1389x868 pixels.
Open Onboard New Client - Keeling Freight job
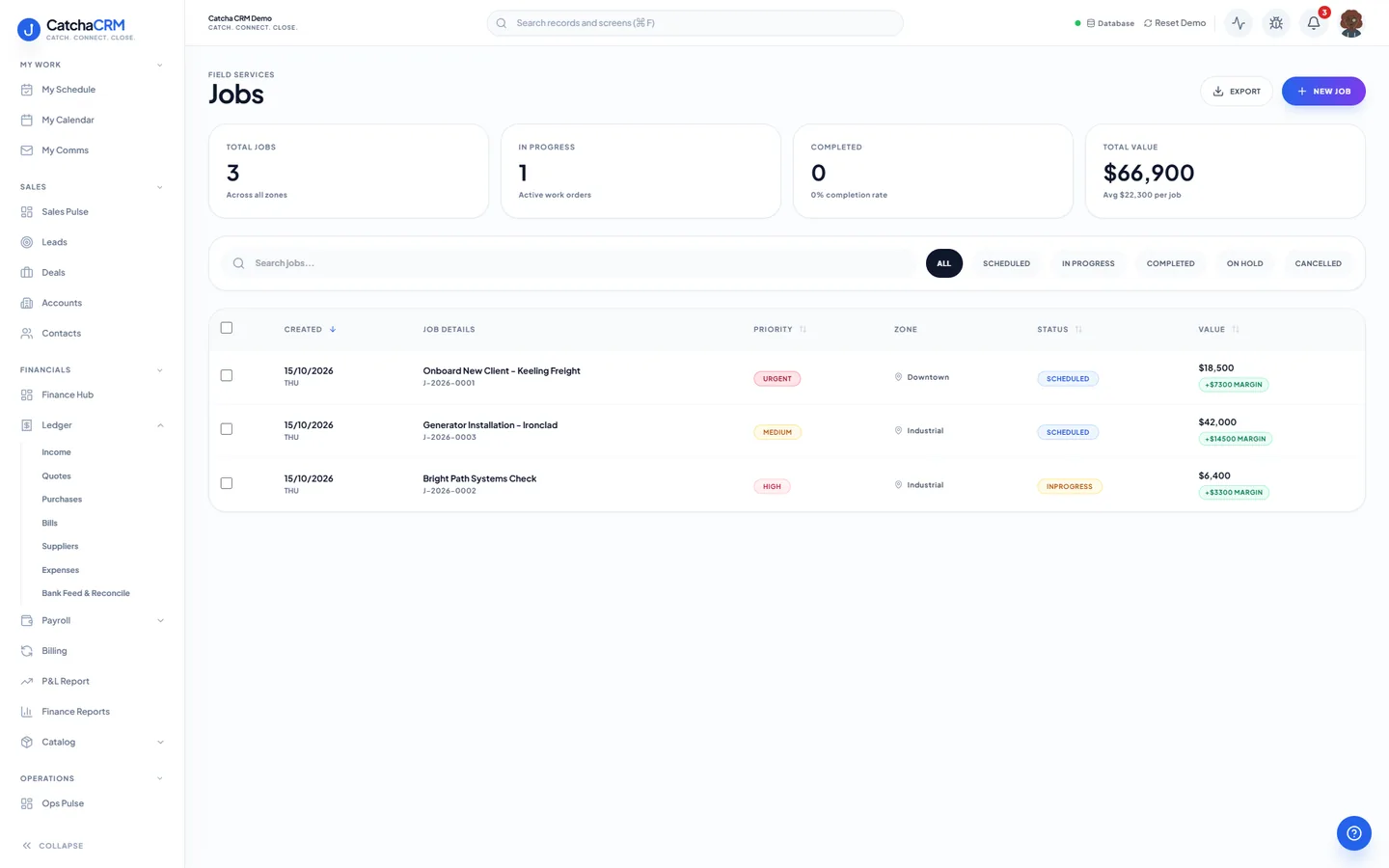pyautogui.click(x=502, y=371)
